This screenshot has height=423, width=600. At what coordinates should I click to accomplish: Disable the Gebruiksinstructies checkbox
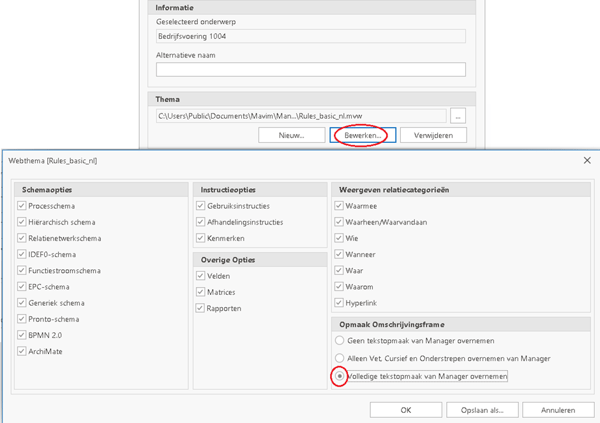point(201,206)
